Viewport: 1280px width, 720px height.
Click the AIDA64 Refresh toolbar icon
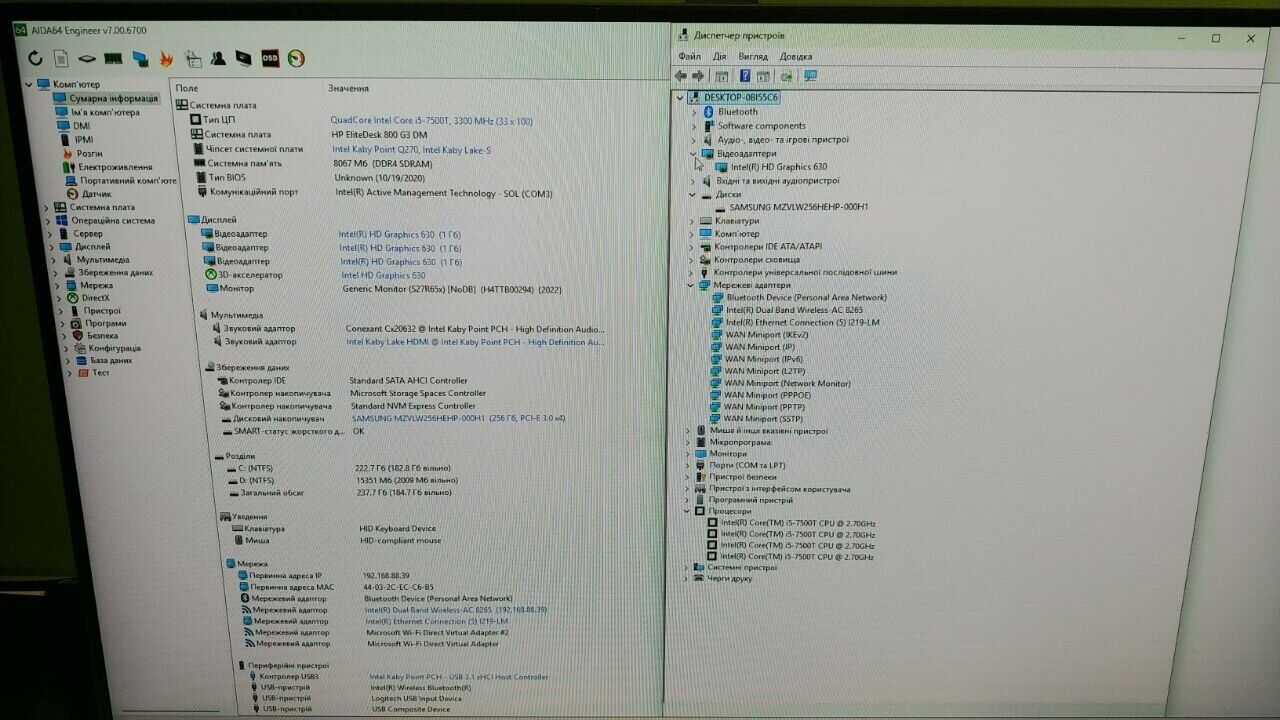(x=36, y=59)
